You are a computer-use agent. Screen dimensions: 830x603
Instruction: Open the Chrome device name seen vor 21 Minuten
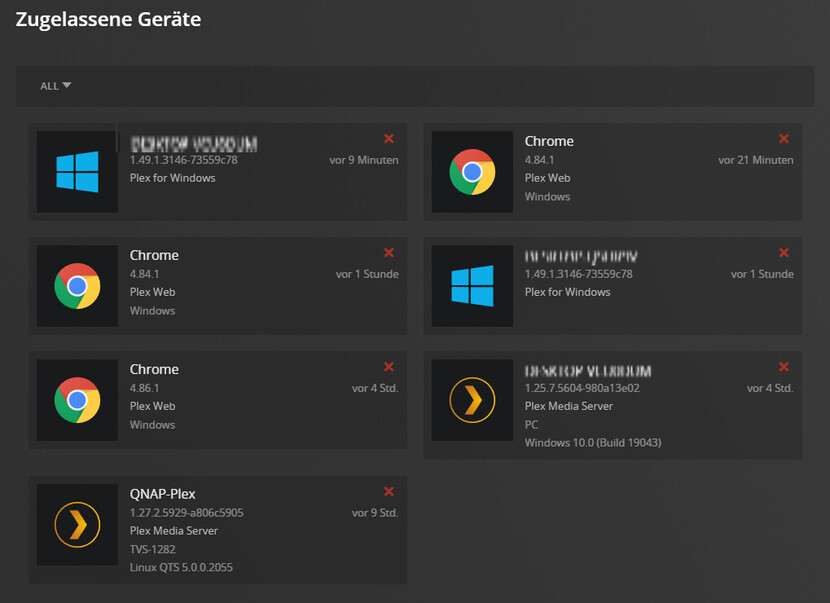[x=549, y=141]
